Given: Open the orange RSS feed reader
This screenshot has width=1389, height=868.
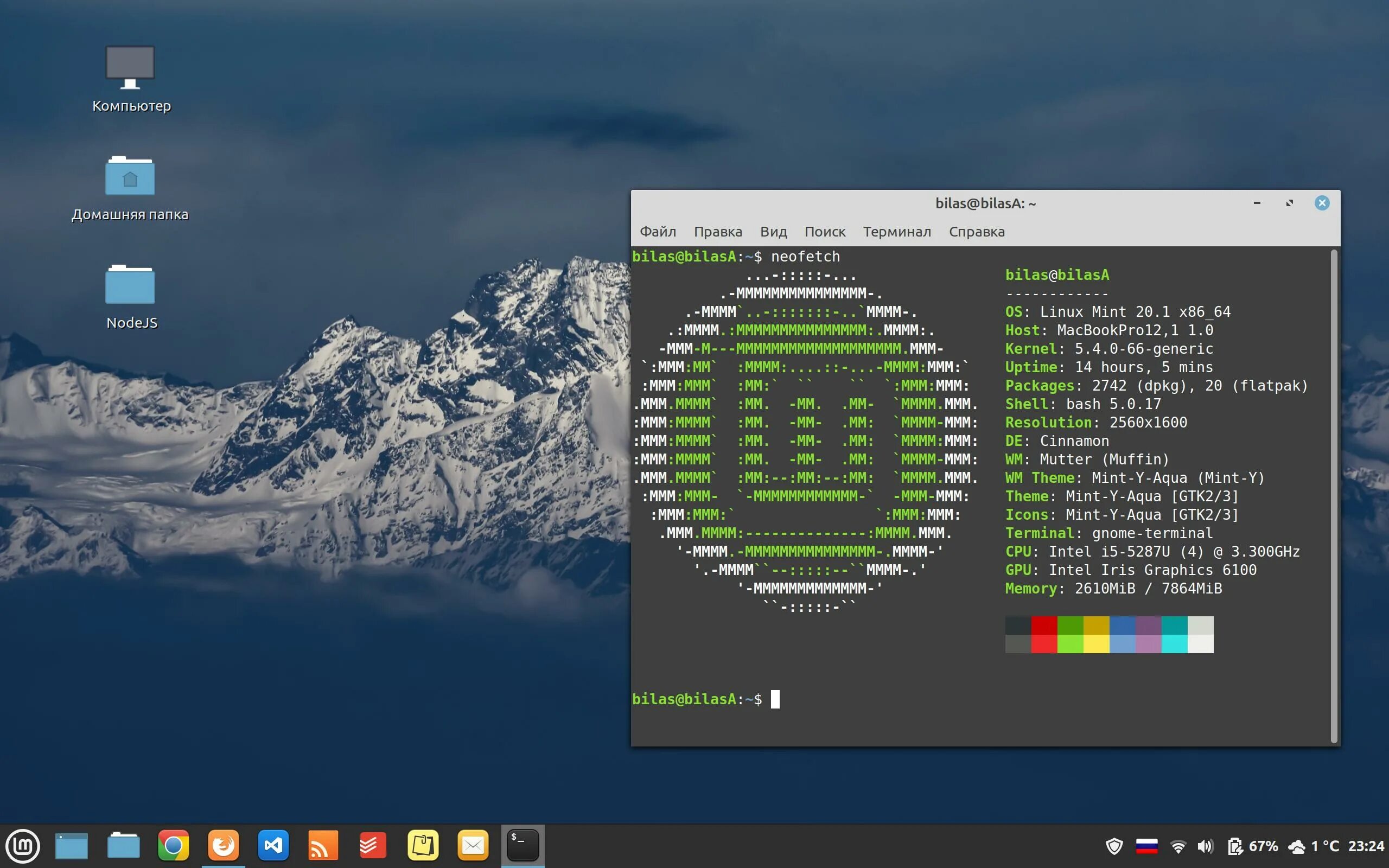Looking at the screenshot, I should [x=323, y=846].
